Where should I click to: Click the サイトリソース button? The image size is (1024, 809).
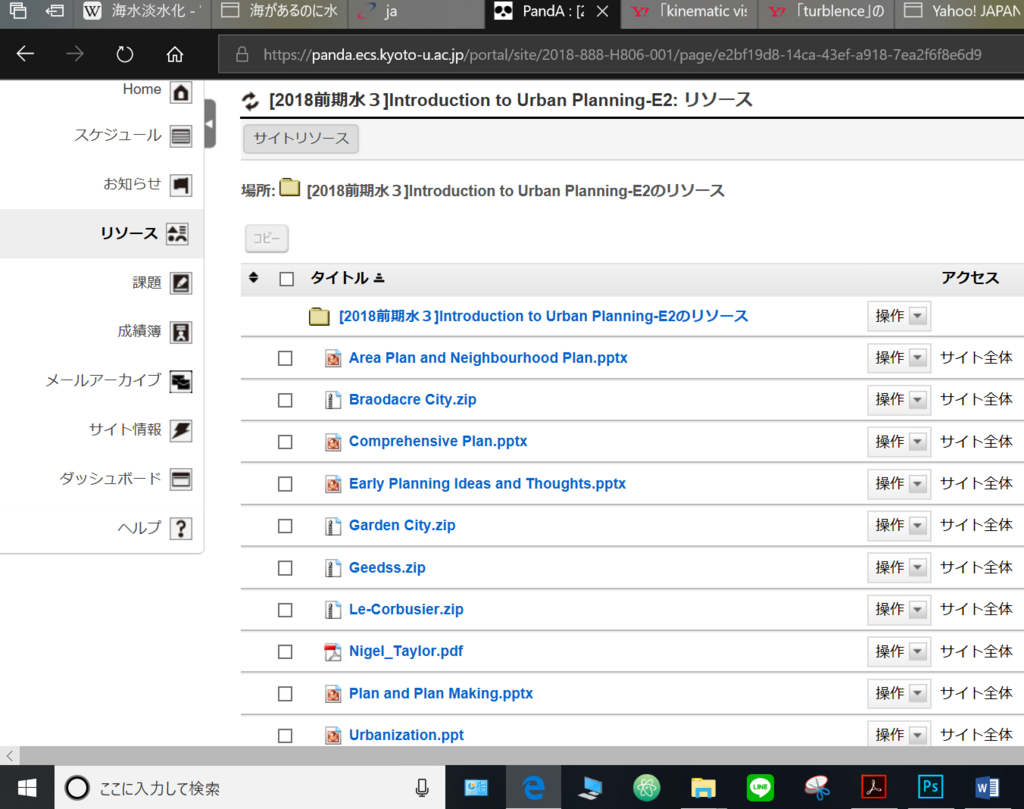[301, 138]
